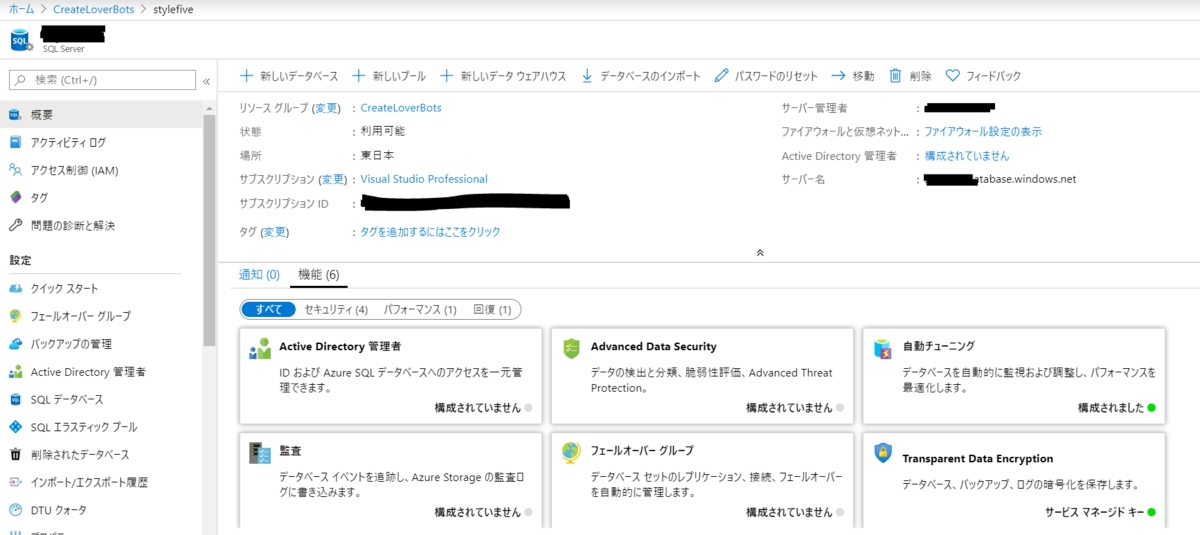Click the インポート/エクスポート履歴 icon
This screenshot has height=535, width=1200.
pyautogui.click(x=15, y=482)
